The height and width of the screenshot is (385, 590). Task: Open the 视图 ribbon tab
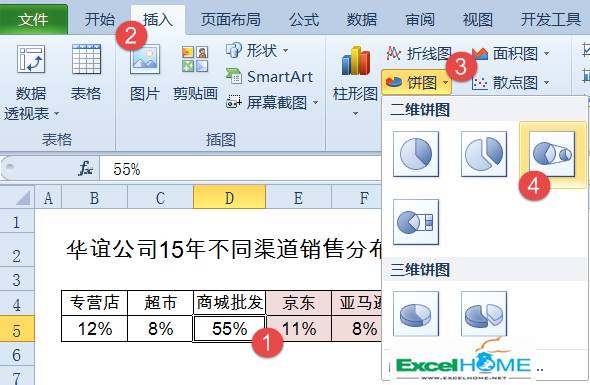[477, 20]
